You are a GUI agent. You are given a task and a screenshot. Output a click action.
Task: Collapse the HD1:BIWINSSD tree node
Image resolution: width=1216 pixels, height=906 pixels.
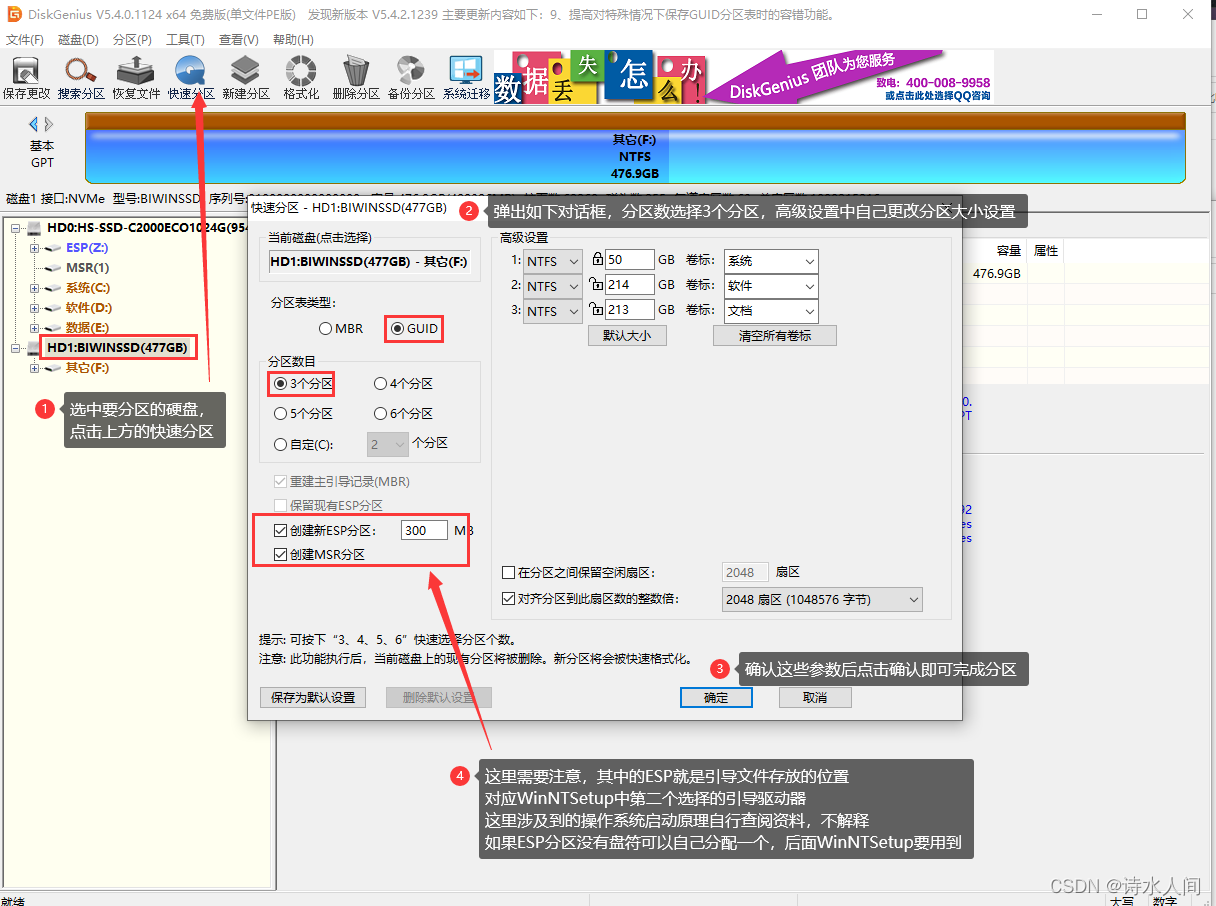coord(15,348)
